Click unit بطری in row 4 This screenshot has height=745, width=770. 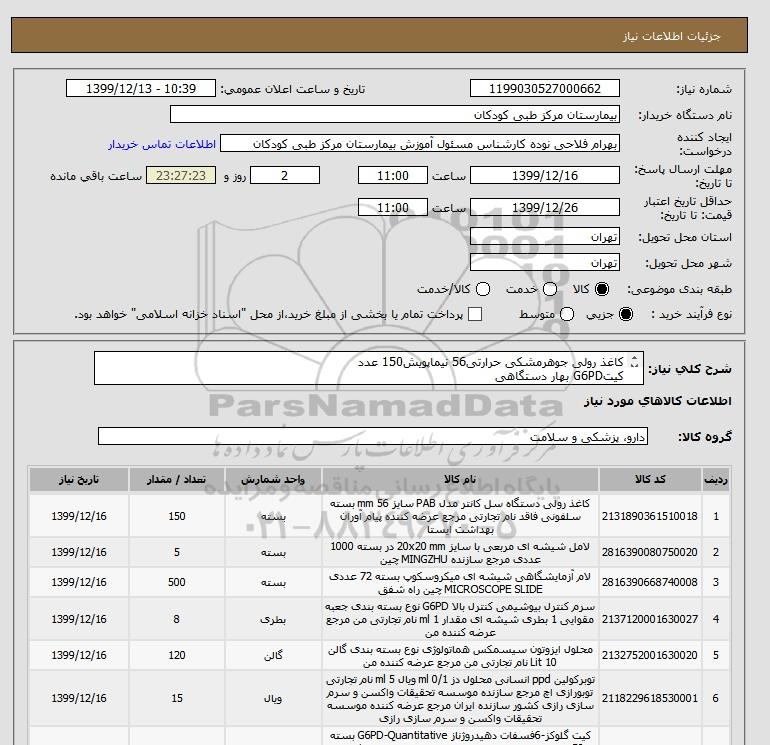(x=273, y=619)
